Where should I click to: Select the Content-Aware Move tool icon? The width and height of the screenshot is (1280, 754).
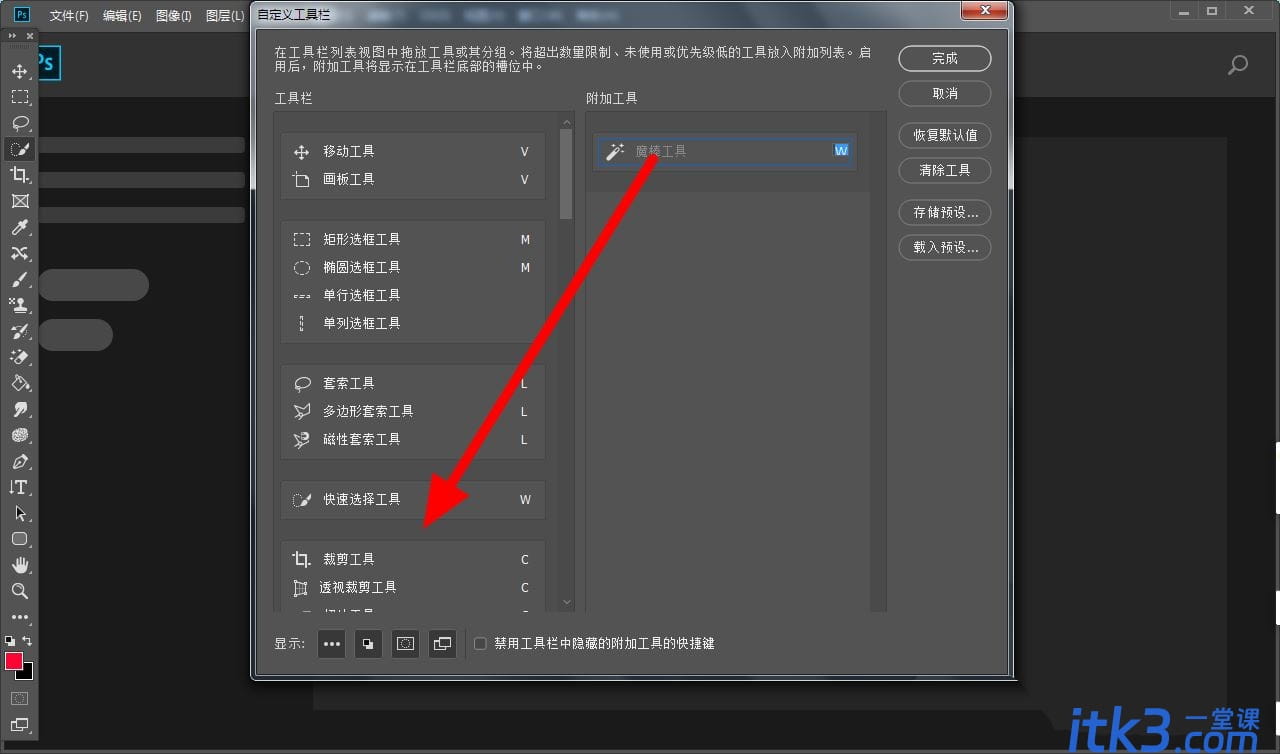pyautogui.click(x=19, y=253)
